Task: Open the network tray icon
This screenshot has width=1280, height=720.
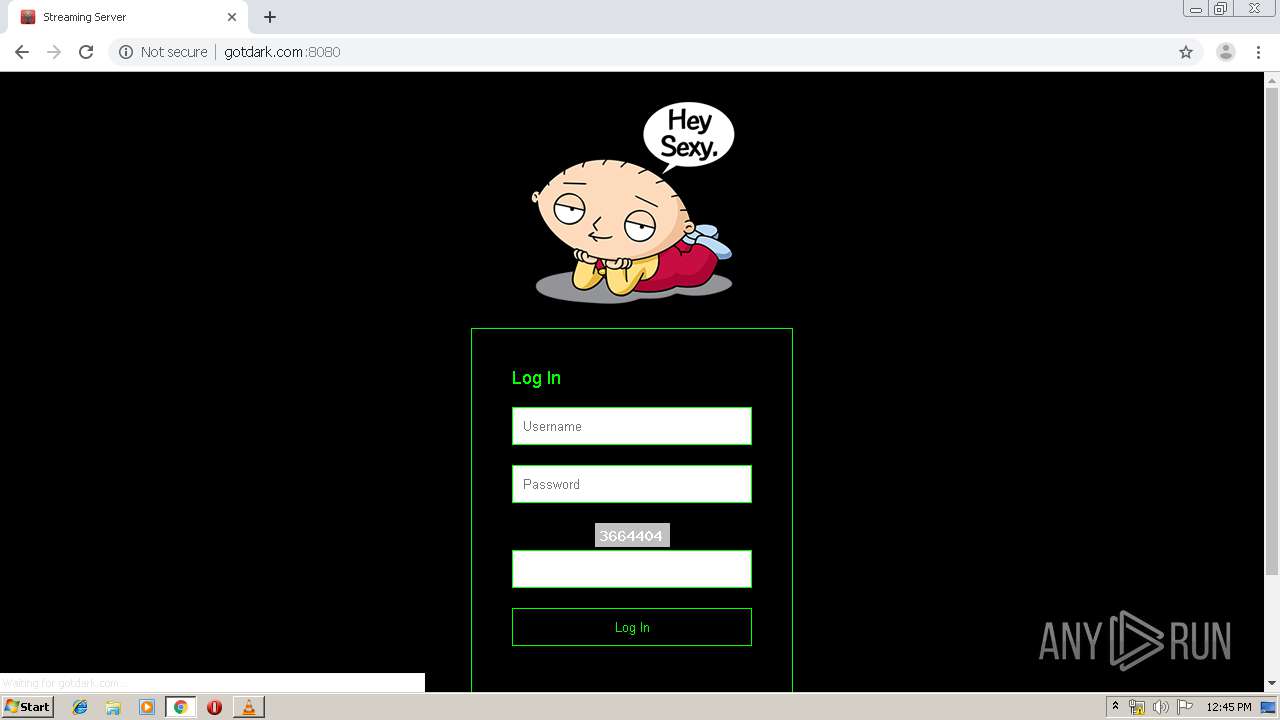Action: [1137, 707]
